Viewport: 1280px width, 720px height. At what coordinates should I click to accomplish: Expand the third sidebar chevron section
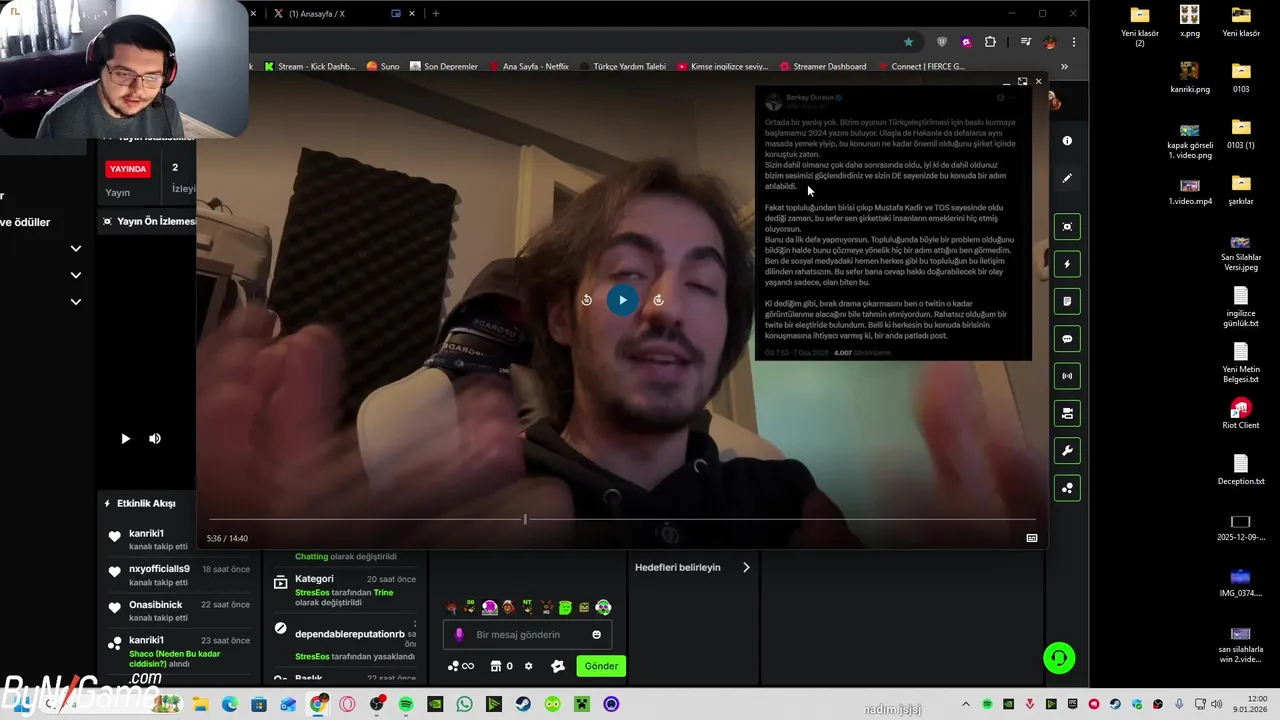75,301
